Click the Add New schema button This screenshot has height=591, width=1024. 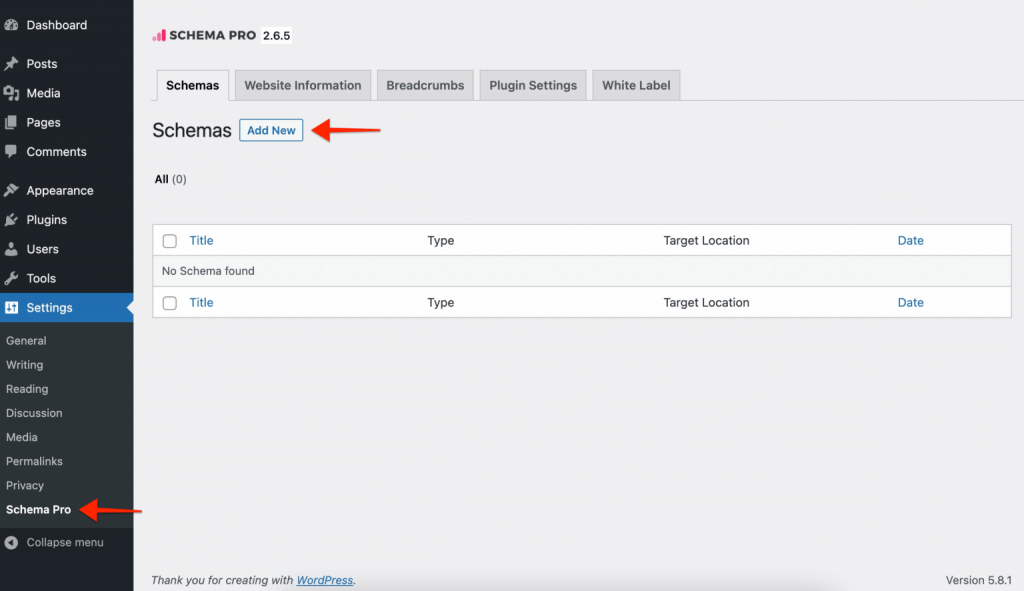(x=271, y=130)
